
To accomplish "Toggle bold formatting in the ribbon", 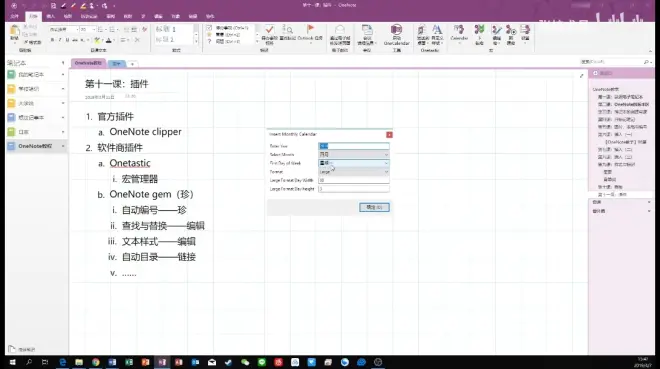I will point(52,40).
